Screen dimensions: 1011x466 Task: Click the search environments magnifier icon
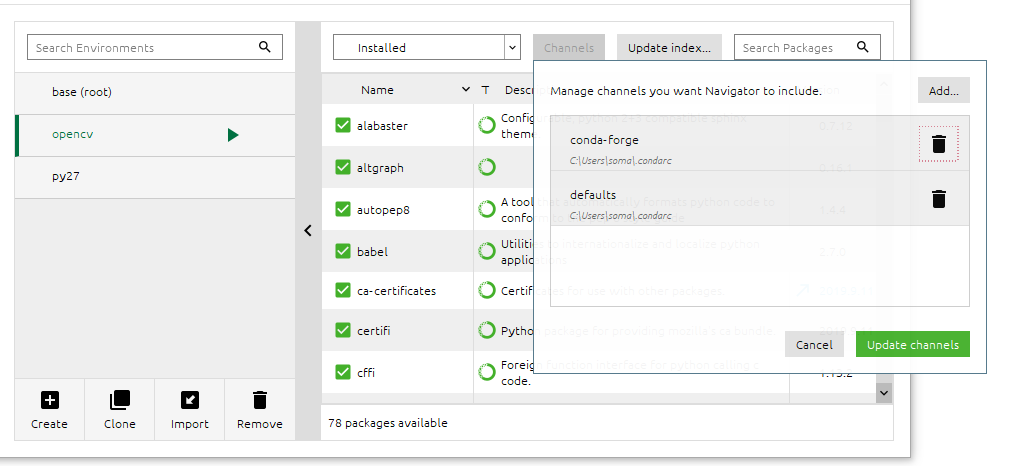tap(265, 47)
